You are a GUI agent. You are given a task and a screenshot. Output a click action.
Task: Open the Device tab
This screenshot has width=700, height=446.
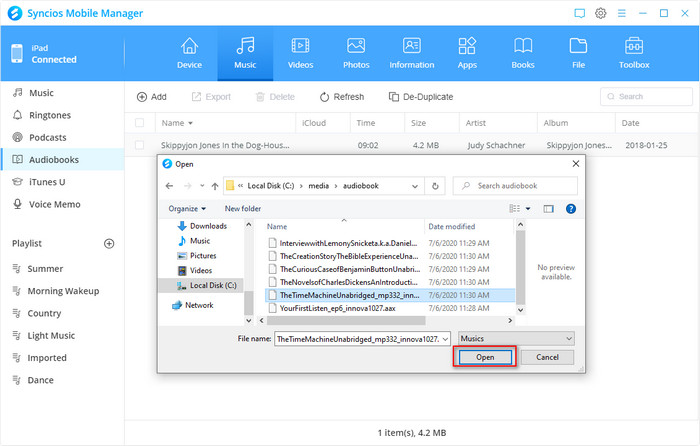(189, 54)
